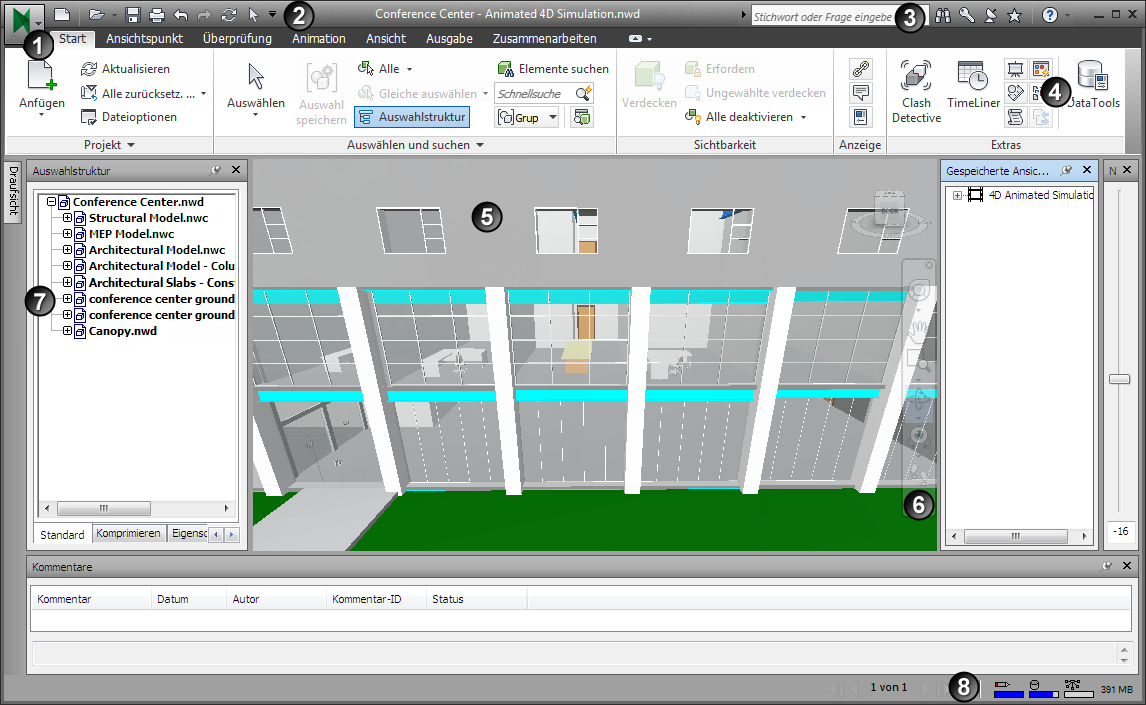Expand the MEP Model.nwc node

click(67, 234)
